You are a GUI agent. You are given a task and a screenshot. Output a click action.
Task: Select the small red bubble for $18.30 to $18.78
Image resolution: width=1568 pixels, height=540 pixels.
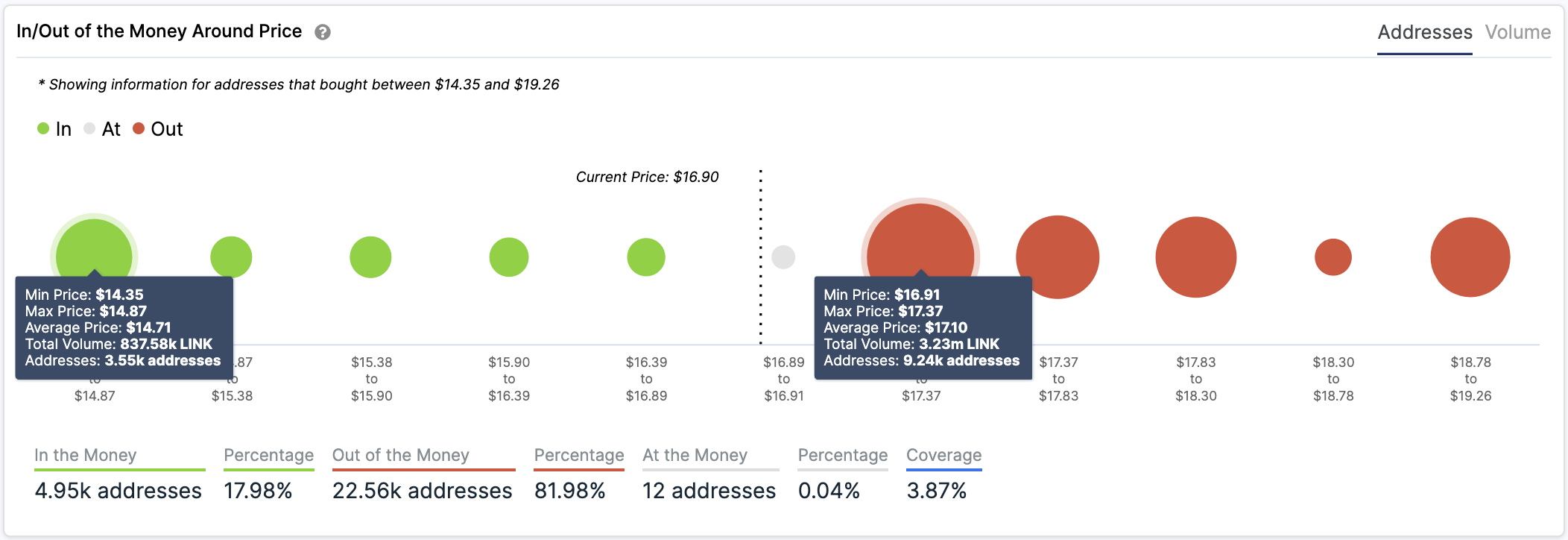(1333, 257)
